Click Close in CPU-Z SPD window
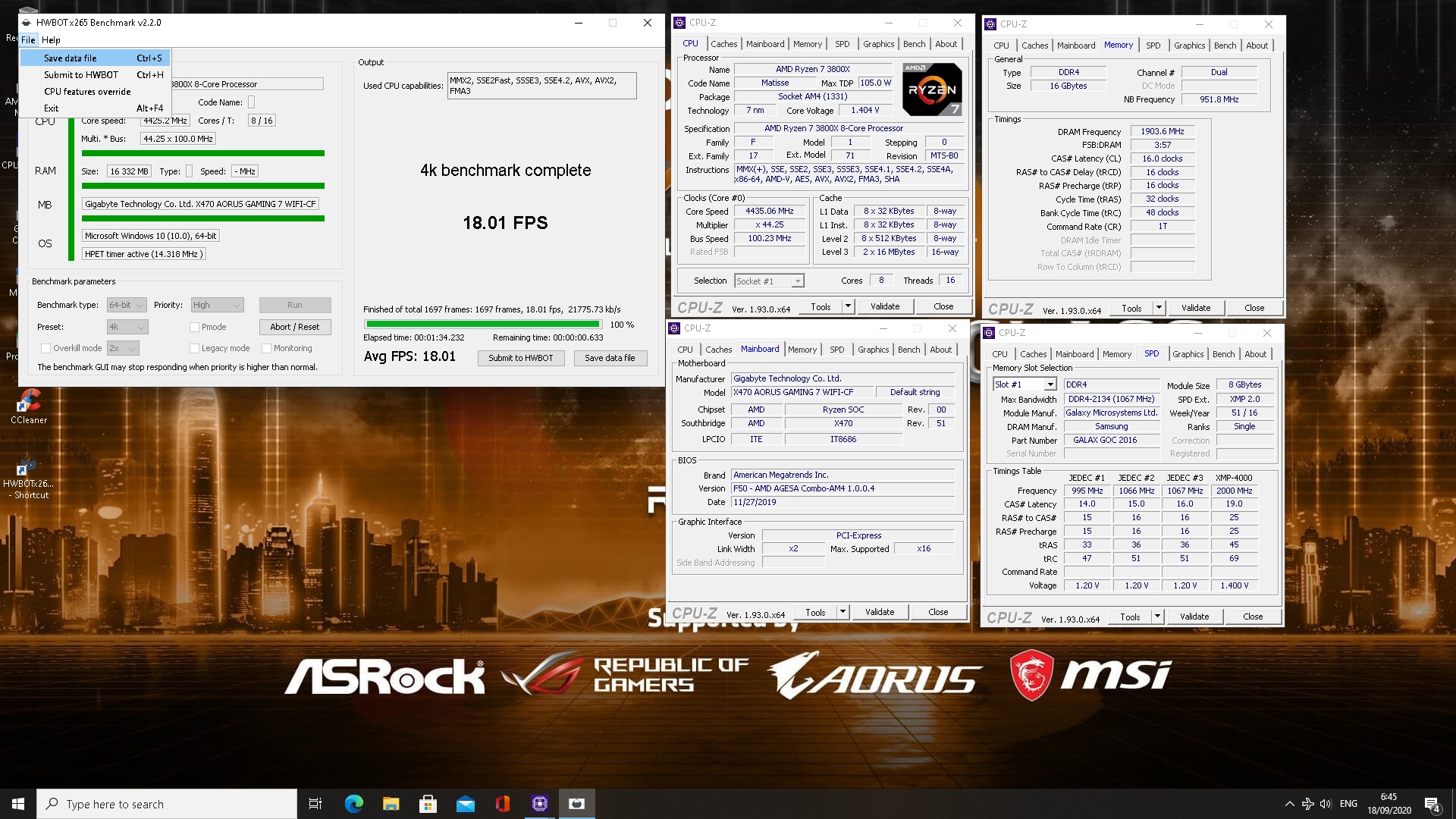The image size is (1456, 819). pos(1253,617)
